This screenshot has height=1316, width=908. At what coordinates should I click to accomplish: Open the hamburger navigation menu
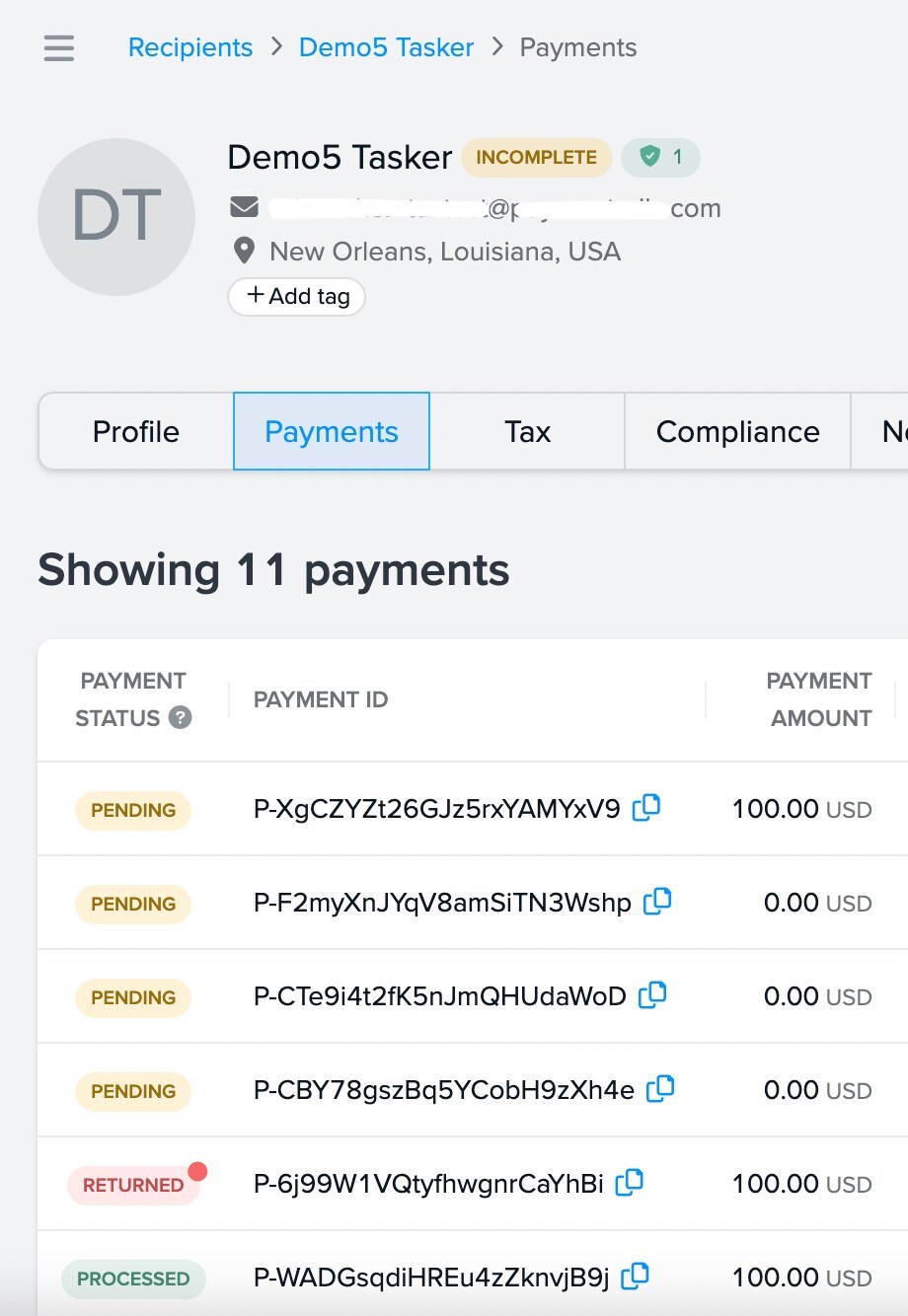point(58,47)
